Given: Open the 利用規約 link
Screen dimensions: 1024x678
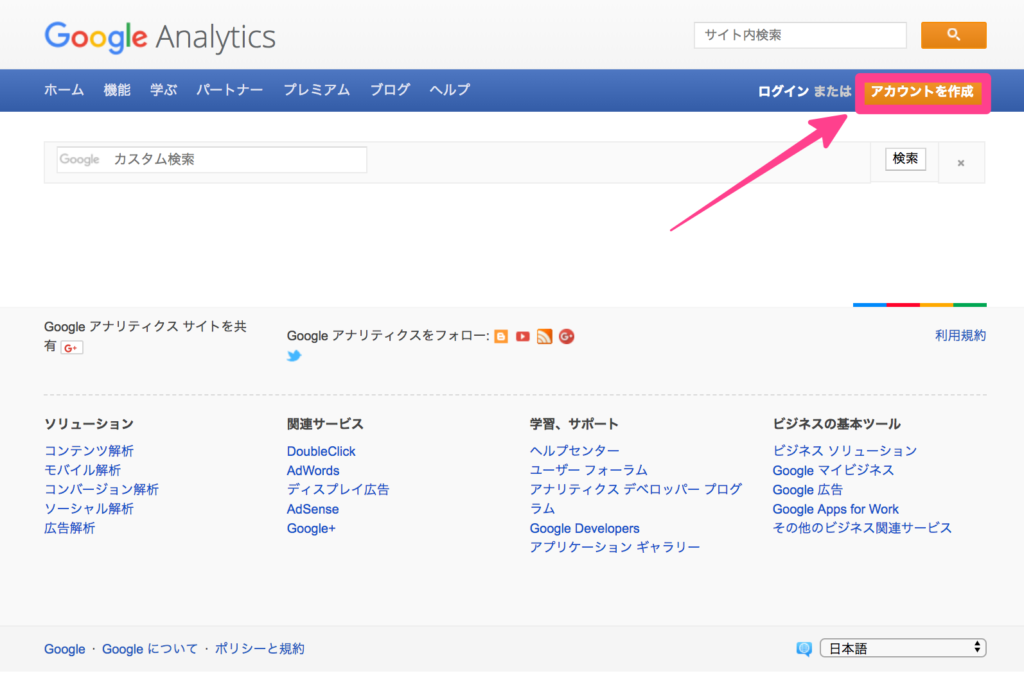Looking at the screenshot, I should pyautogui.click(x=960, y=336).
